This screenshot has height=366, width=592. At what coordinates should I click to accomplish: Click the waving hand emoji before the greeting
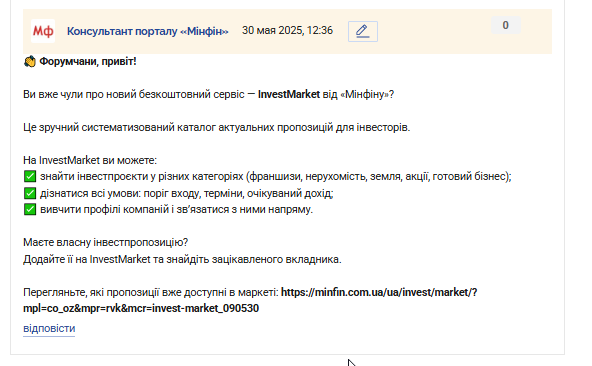tap(30, 61)
